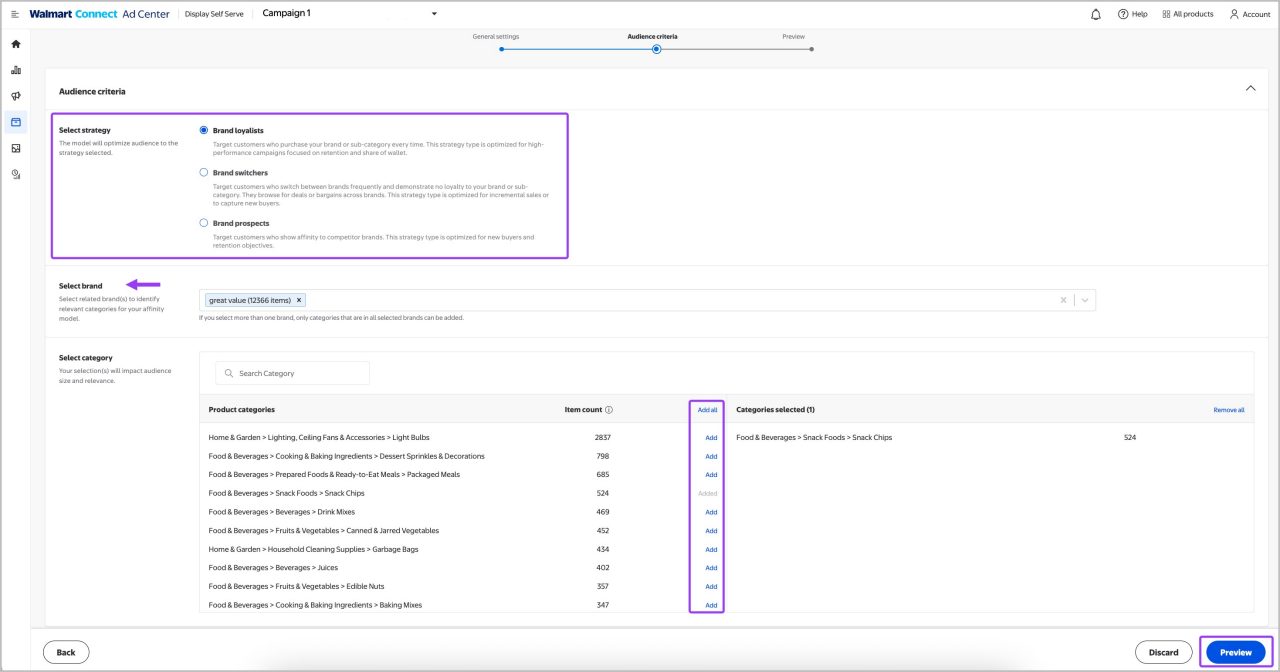Go to Home via sidebar house icon
The image size is (1280, 672).
point(16,44)
